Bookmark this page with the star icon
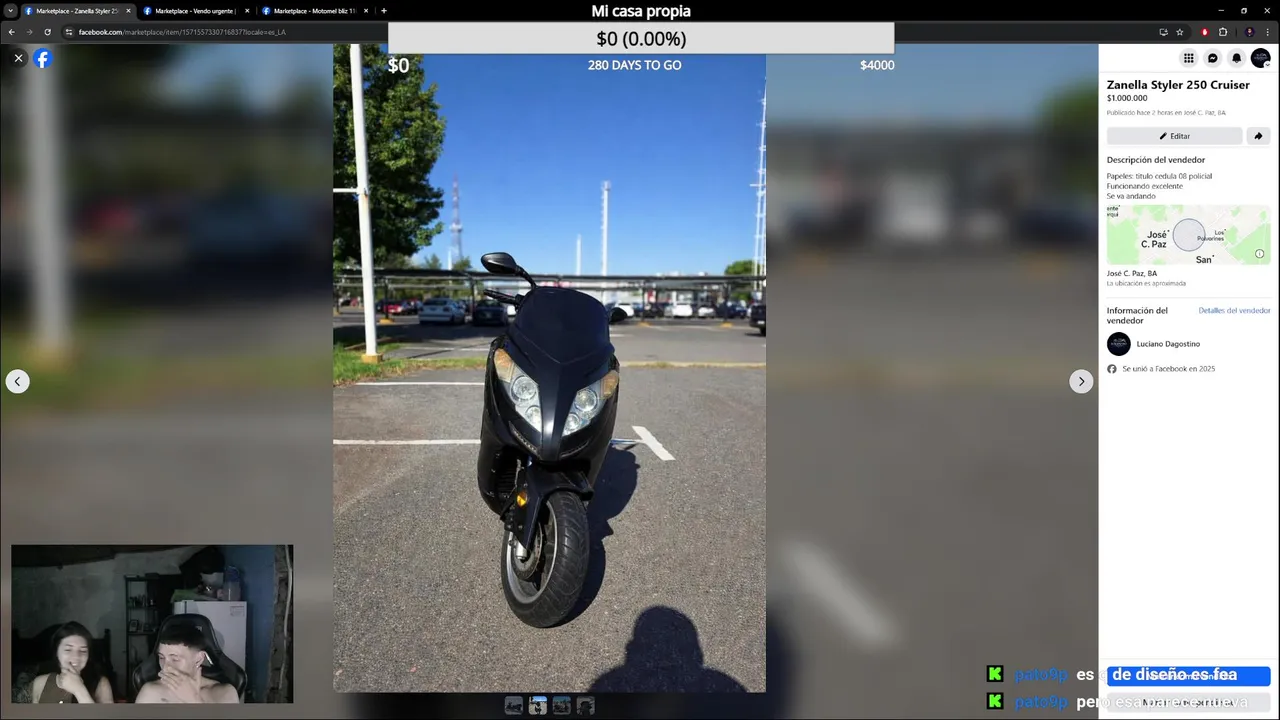The height and width of the screenshot is (720, 1280). (x=1180, y=32)
